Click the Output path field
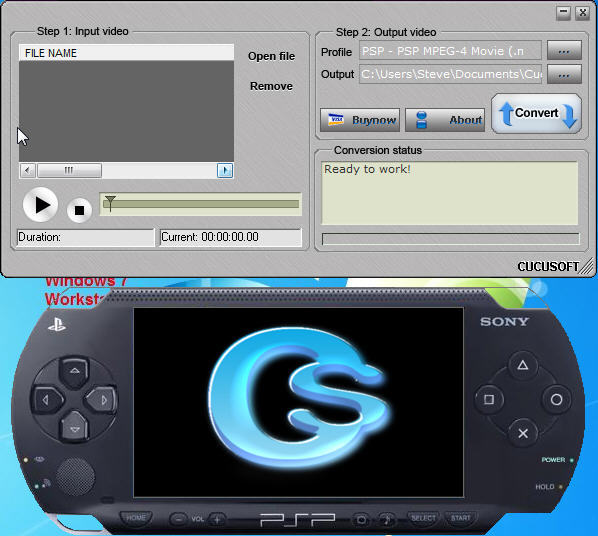The image size is (598, 536). coord(450,74)
